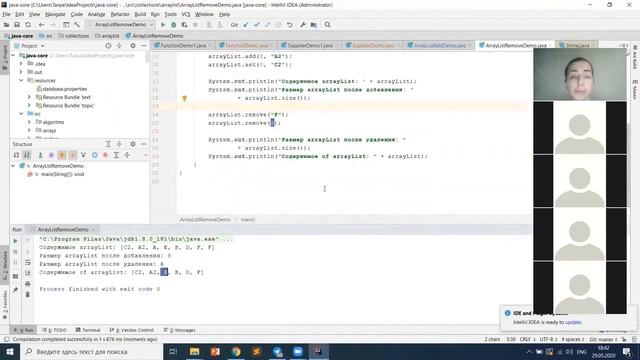Open Windows Start menu
This screenshot has width=640, height=360.
coord(10,352)
